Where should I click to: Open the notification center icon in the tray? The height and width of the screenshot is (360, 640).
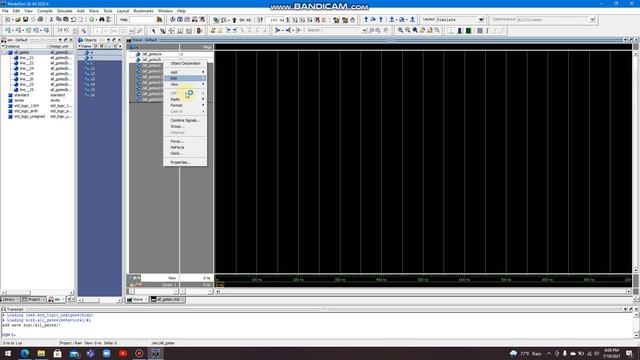tap(629, 353)
